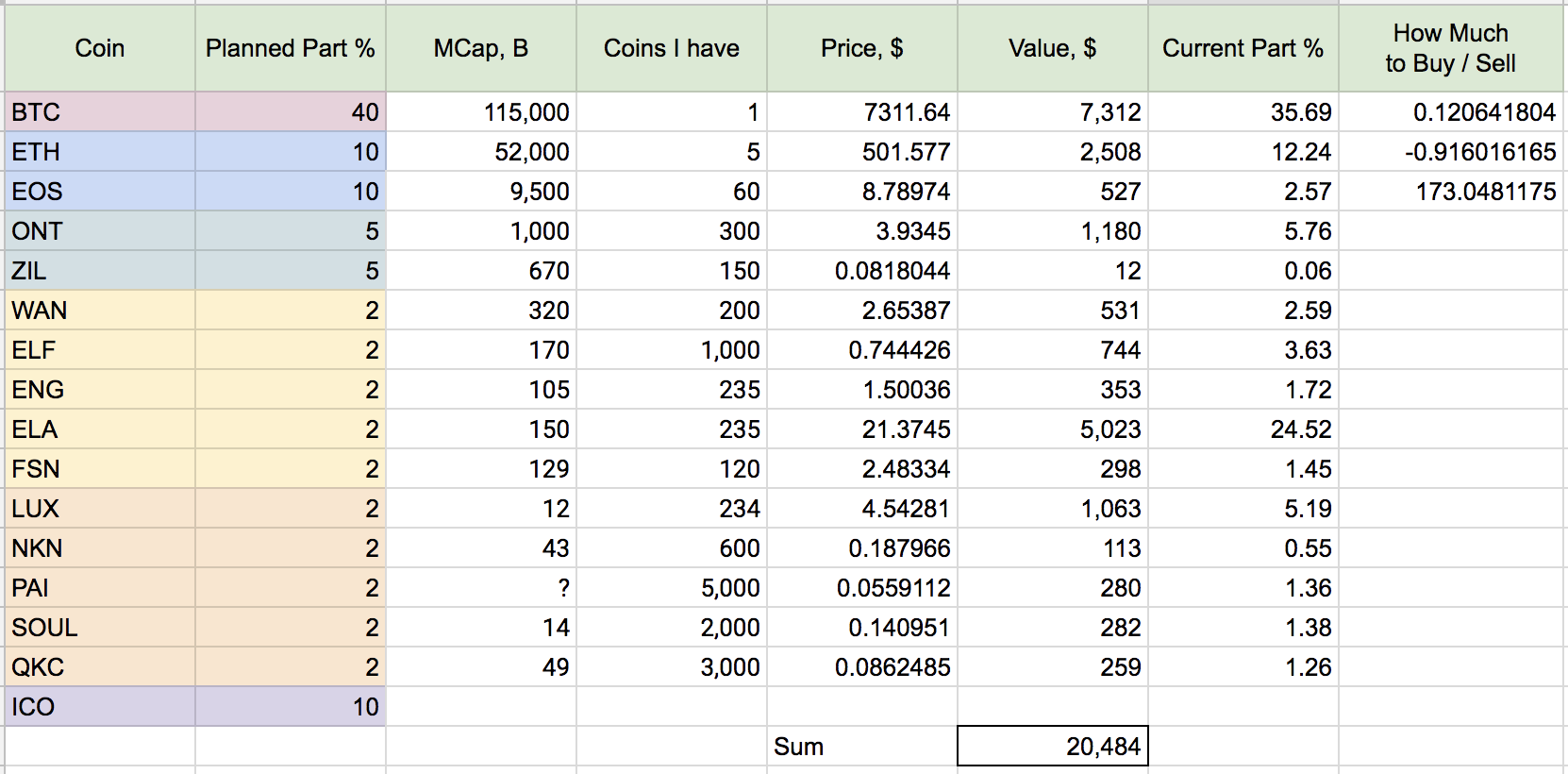This screenshot has height=774, width=1568.
Task: Select the SOUL price 0.140951
Action: 862,628
